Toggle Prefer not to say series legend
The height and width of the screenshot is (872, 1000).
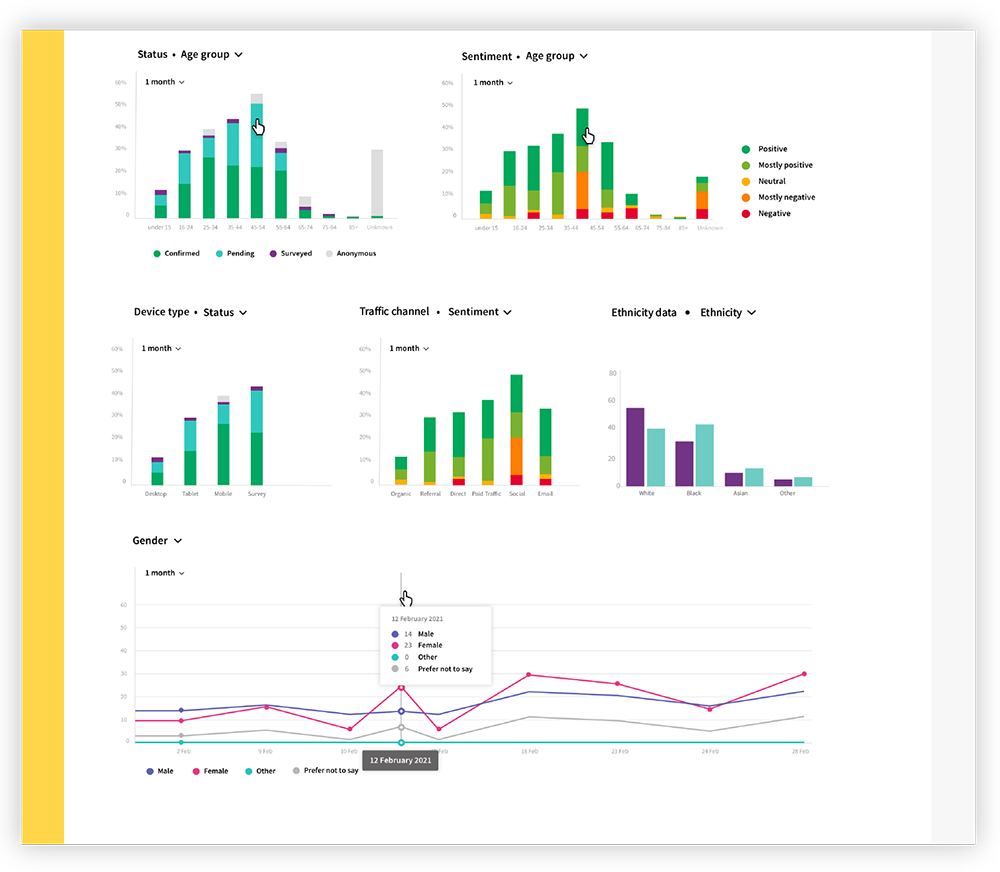coord(326,771)
